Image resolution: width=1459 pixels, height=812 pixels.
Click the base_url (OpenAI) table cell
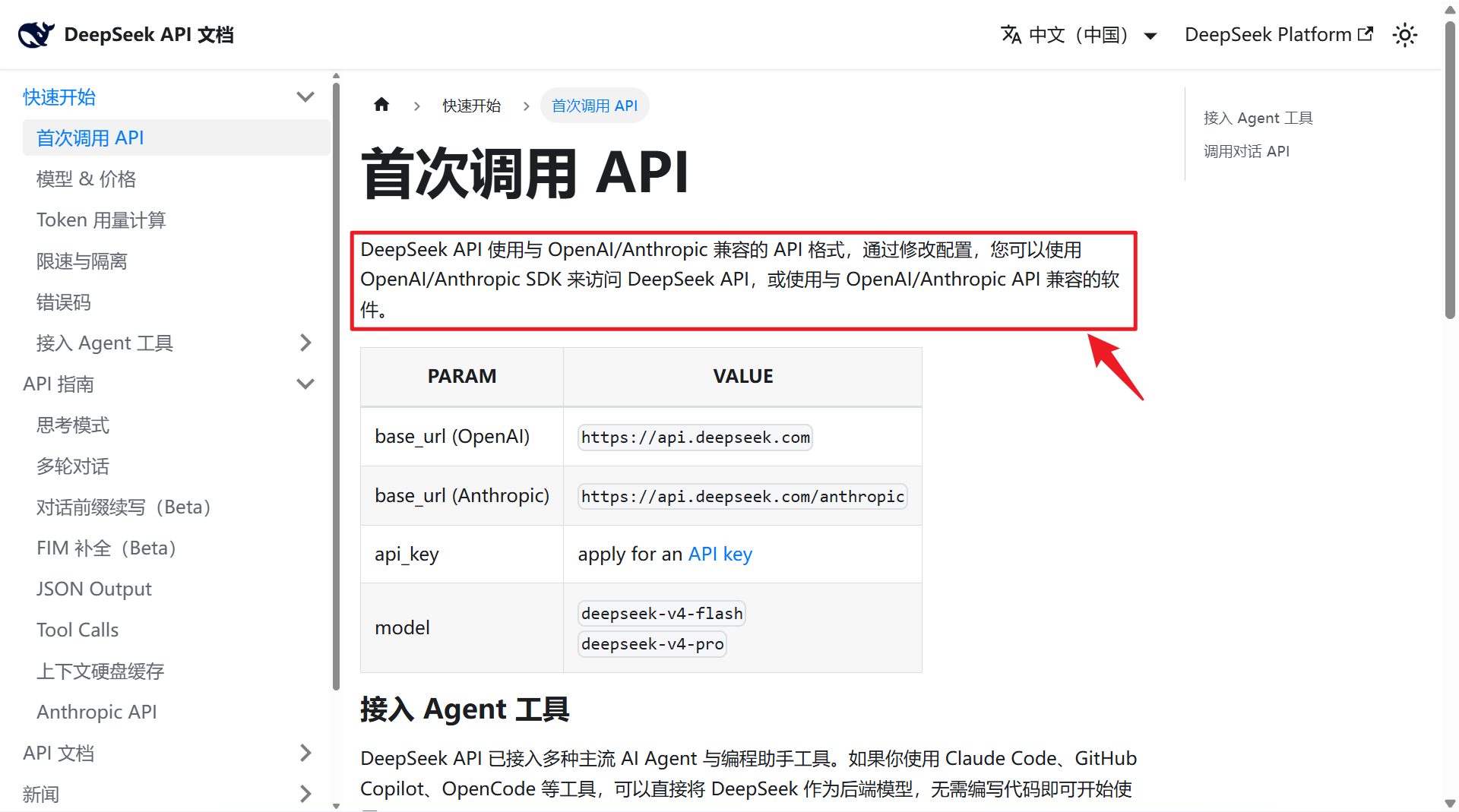coord(462,437)
